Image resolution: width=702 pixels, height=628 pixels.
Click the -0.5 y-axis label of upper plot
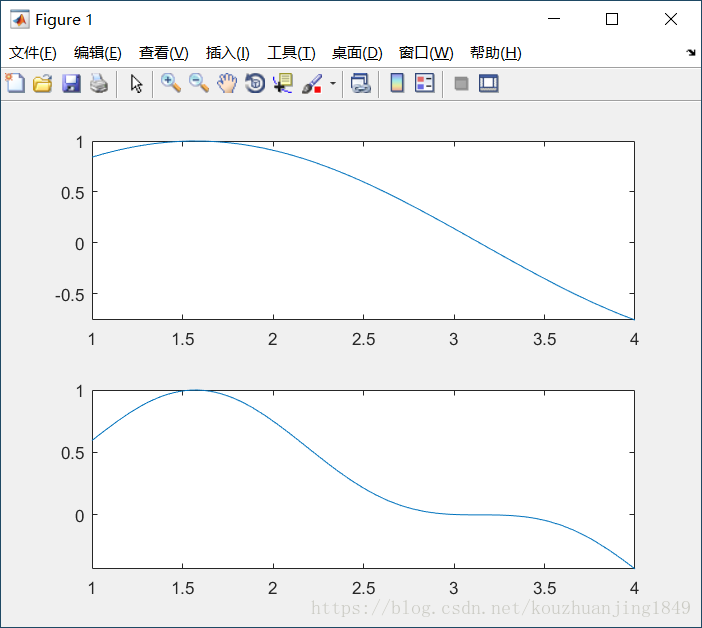pos(69,295)
